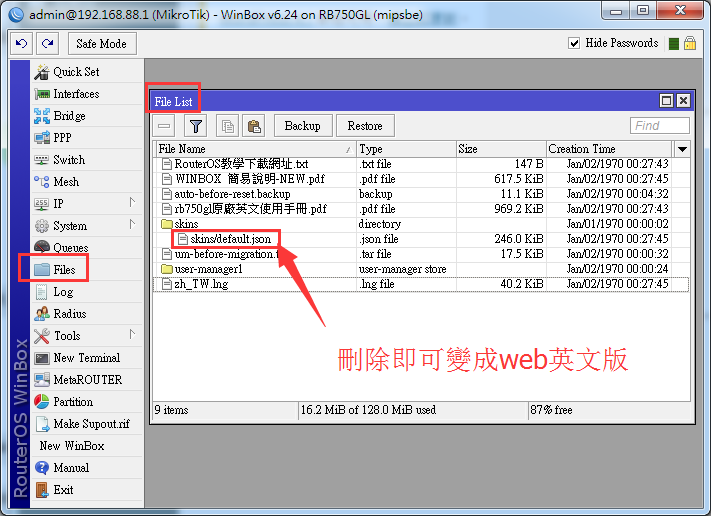Click the Manual help icon

coord(42,467)
